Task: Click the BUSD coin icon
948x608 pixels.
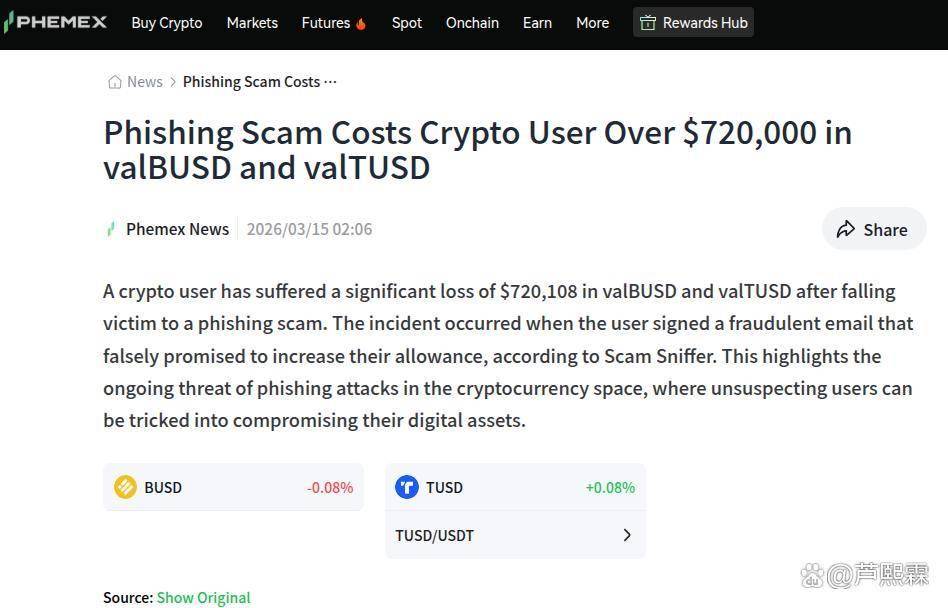Action: click(125, 487)
